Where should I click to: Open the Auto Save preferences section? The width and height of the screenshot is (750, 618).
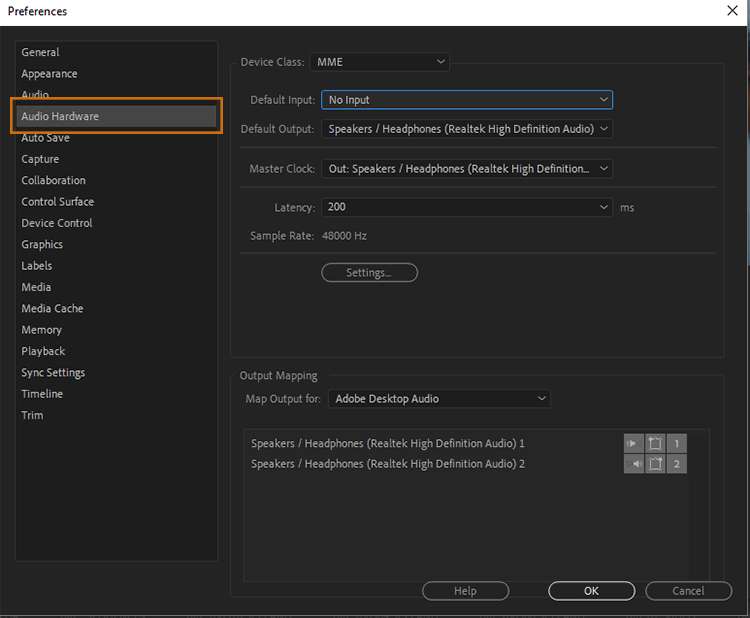[x=45, y=138]
